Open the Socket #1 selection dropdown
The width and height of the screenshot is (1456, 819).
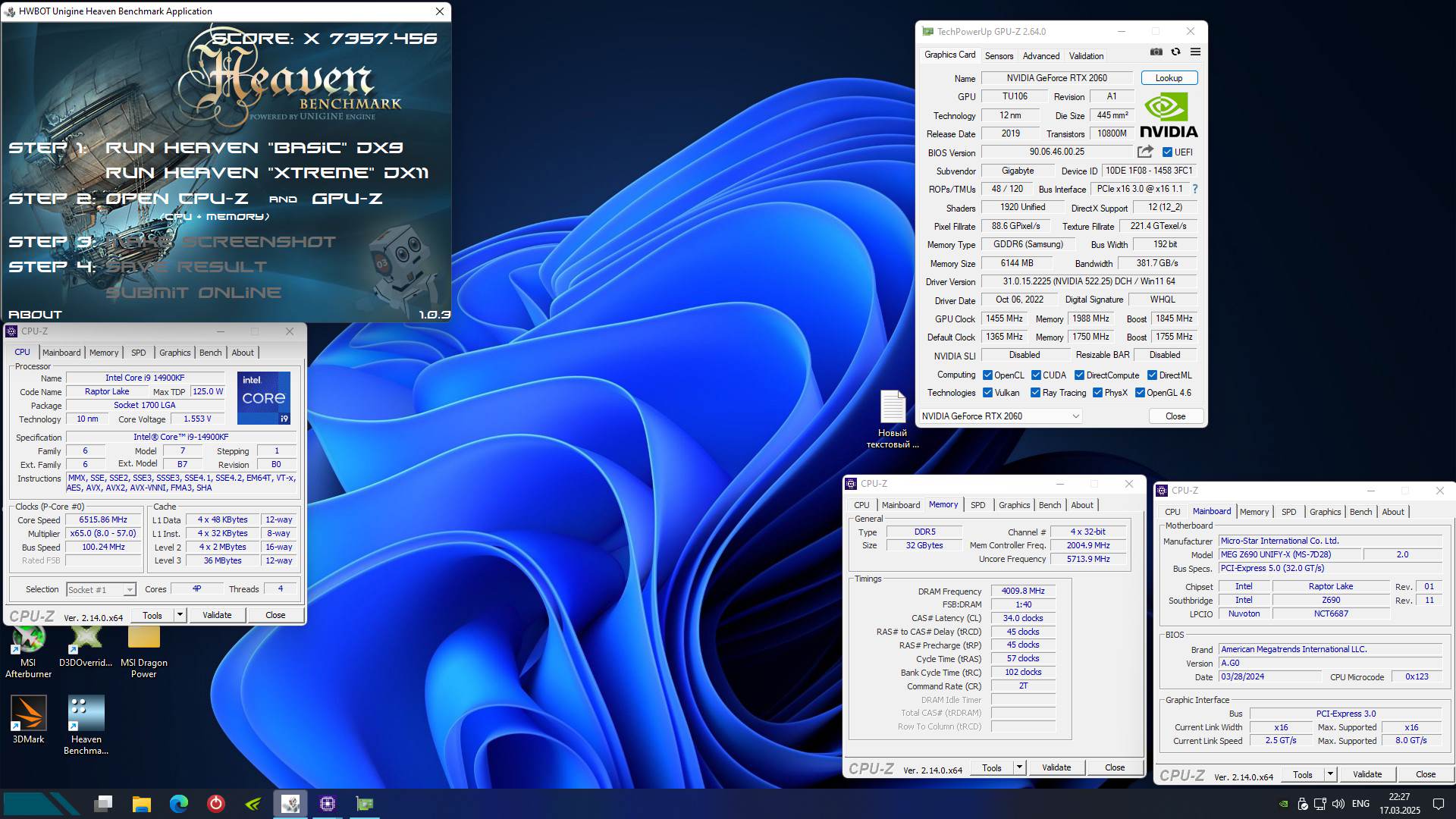(100, 590)
